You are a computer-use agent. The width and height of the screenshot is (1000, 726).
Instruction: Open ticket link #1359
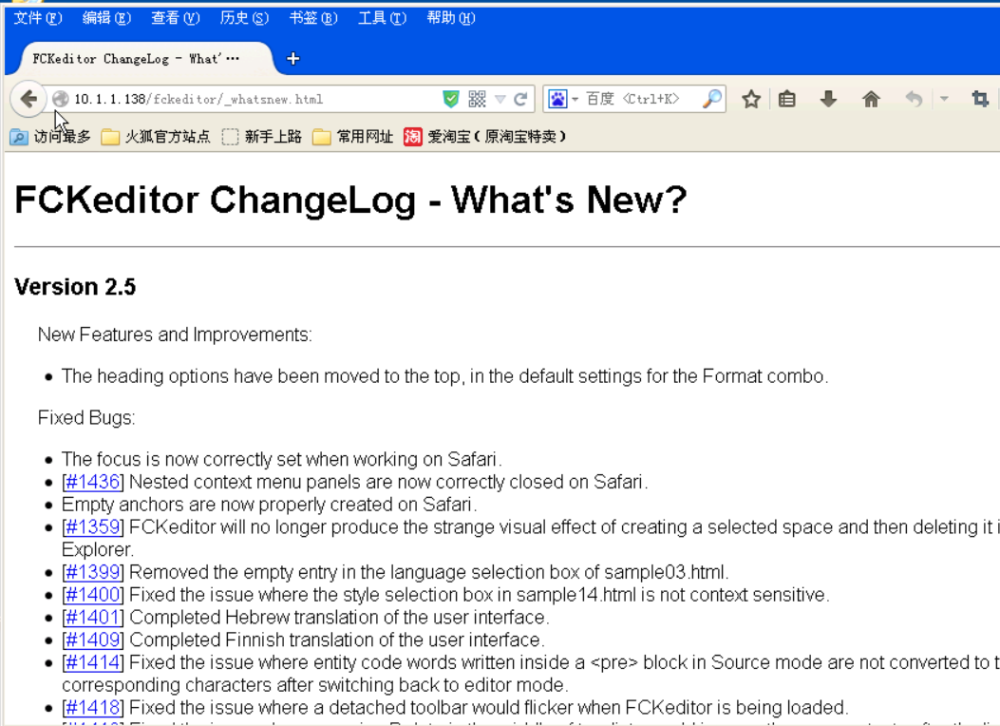coord(93,527)
